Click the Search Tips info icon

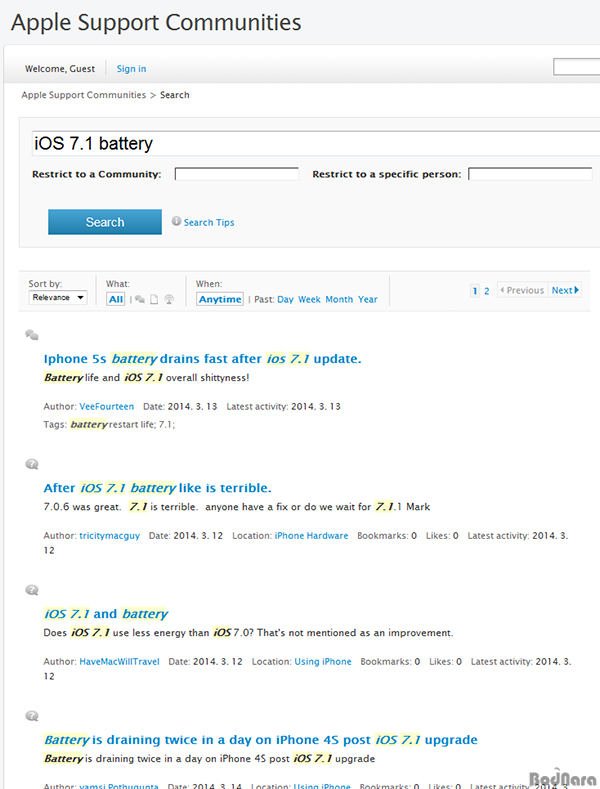[176, 221]
